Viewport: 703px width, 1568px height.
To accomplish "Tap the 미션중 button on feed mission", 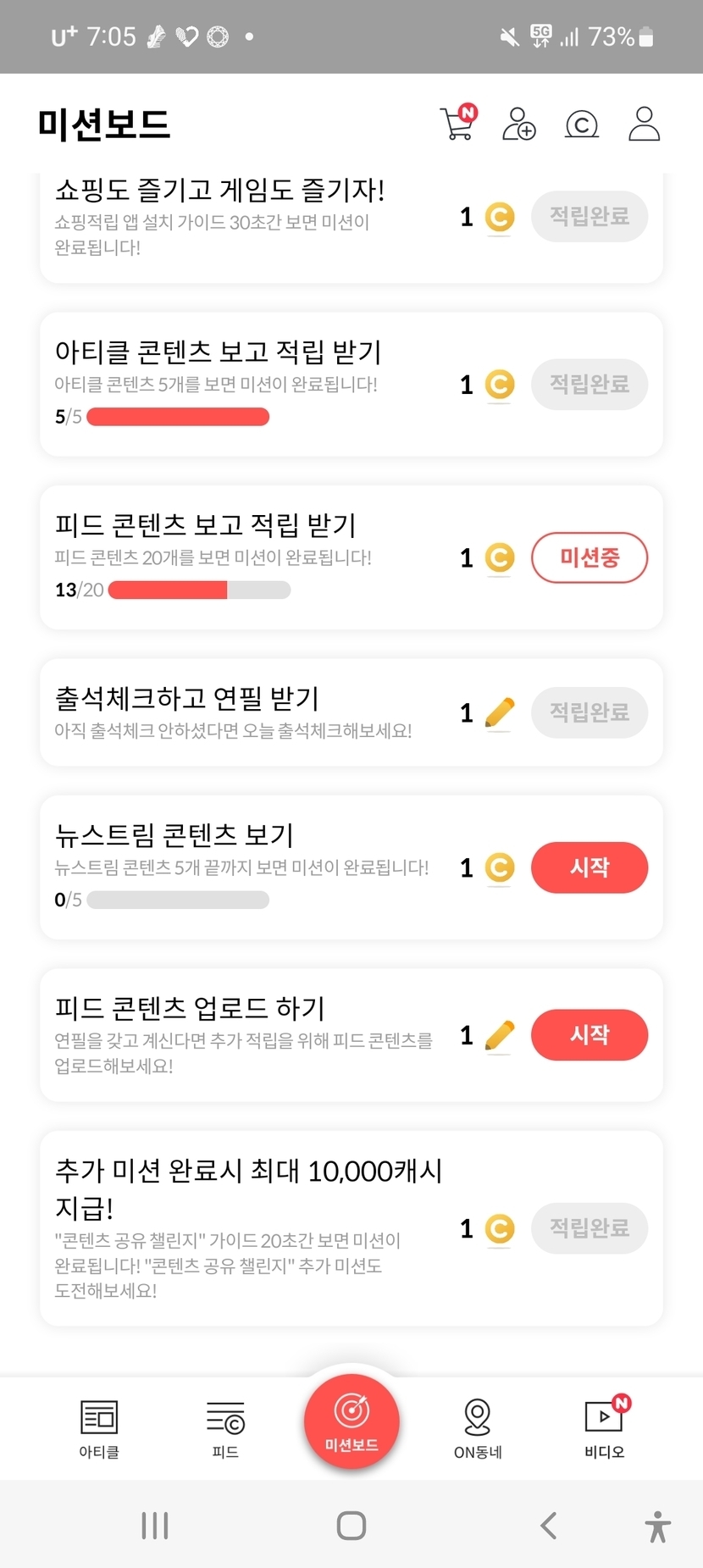I will (x=590, y=557).
